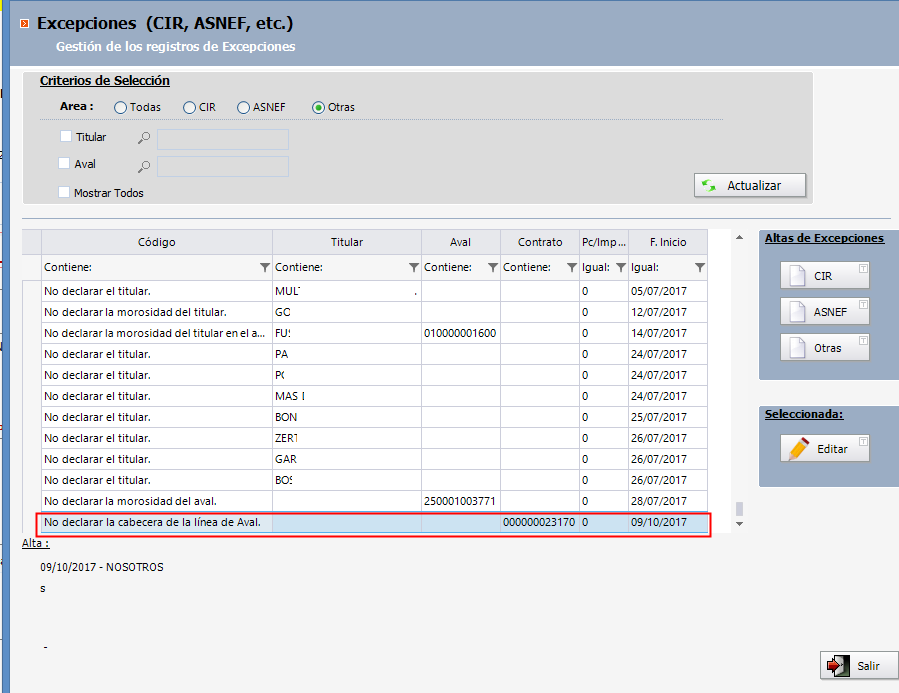
Task: Enable the Aval checkbox
Action: 64,163
